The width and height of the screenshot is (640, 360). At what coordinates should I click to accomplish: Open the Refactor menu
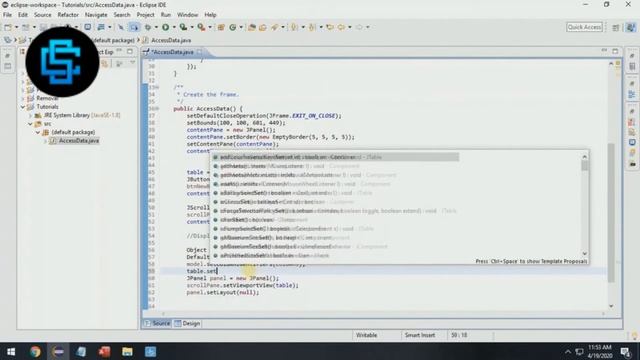(68, 15)
